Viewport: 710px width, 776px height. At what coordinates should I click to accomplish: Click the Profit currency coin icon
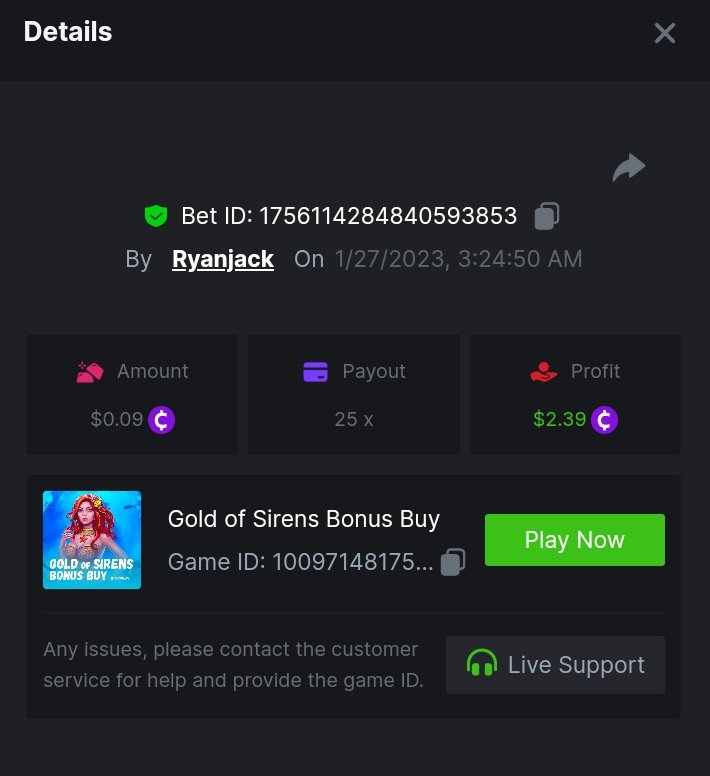click(604, 420)
